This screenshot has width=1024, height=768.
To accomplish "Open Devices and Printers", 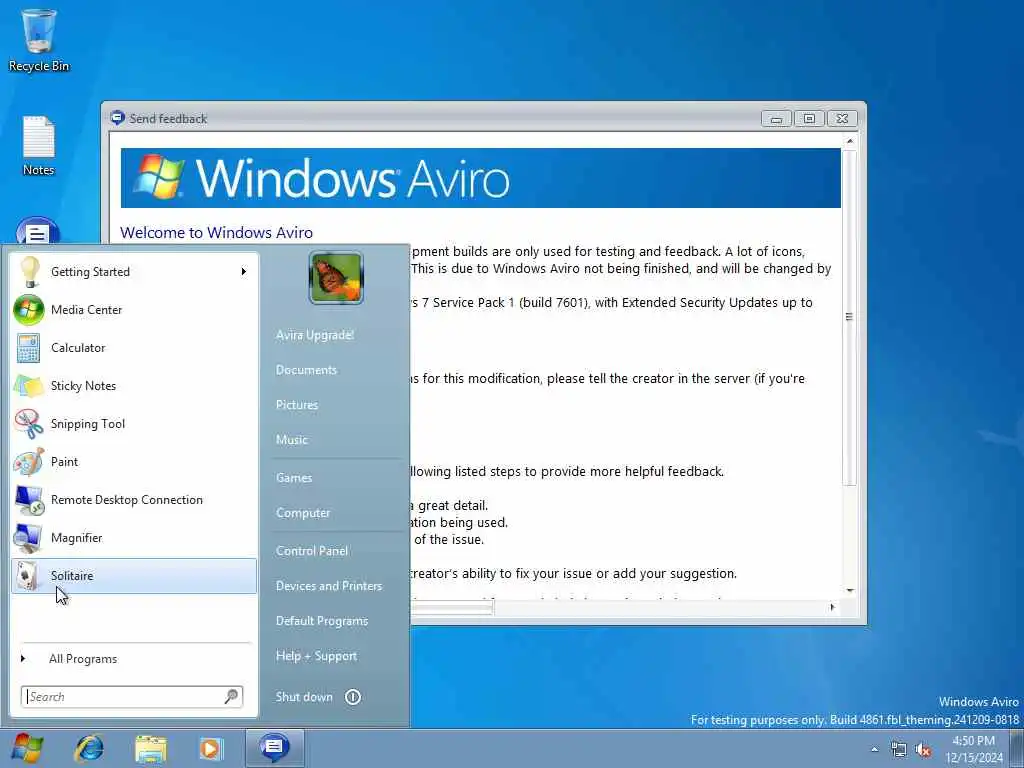I will (x=328, y=586).
